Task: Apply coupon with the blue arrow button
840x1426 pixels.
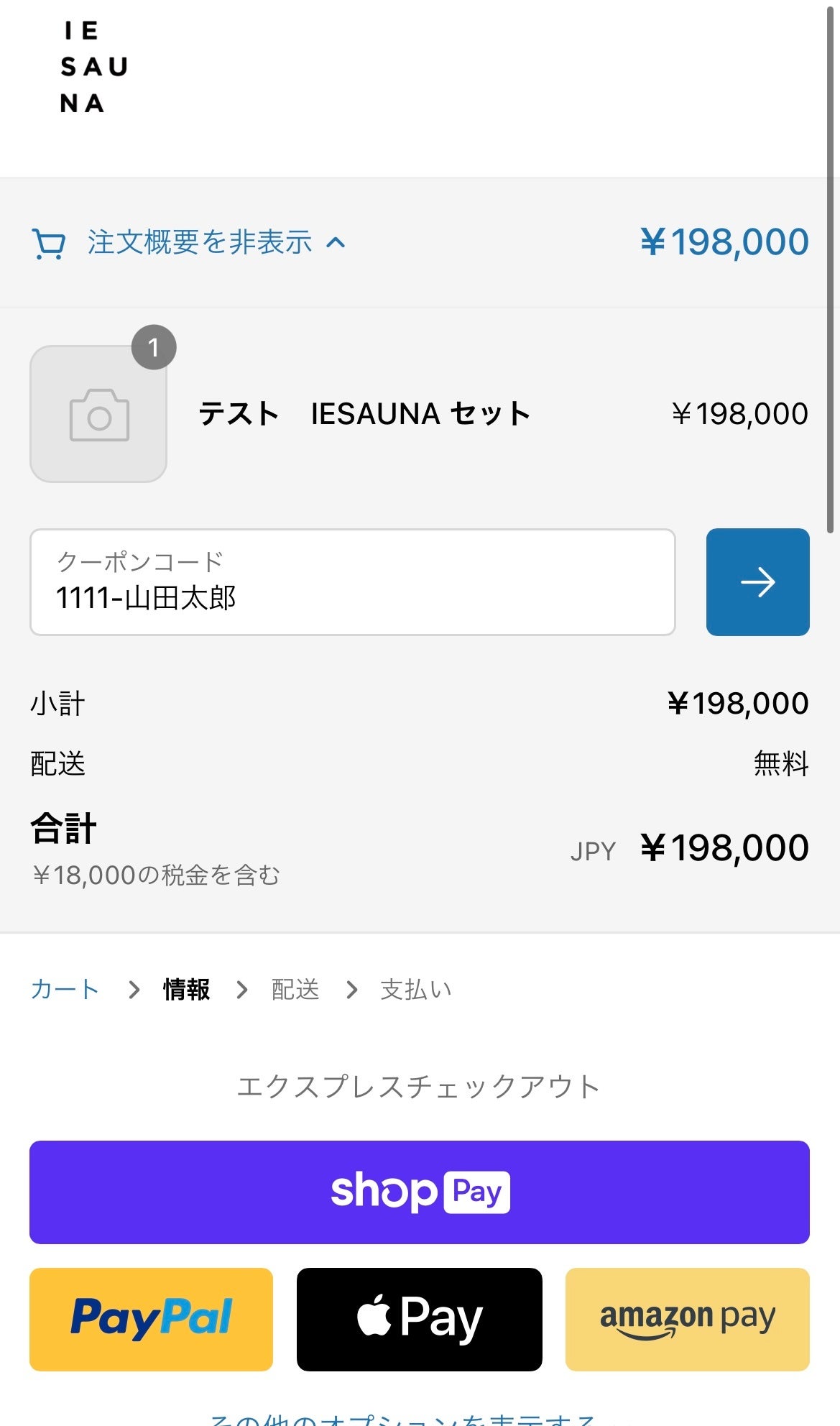Action: point(757,582)
